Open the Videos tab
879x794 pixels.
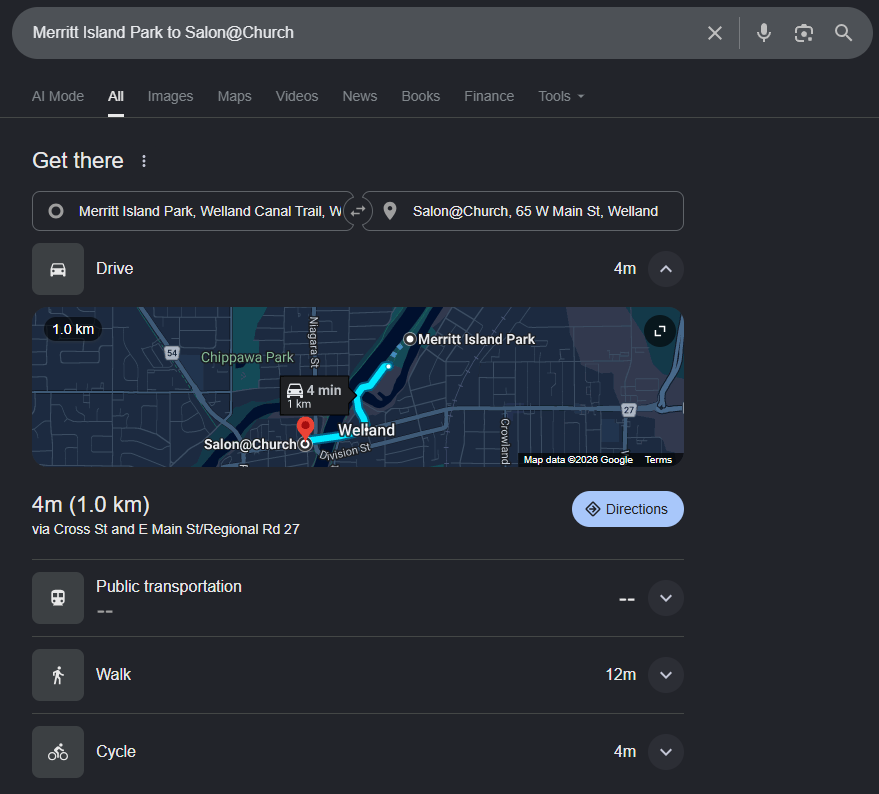(297, 96)
